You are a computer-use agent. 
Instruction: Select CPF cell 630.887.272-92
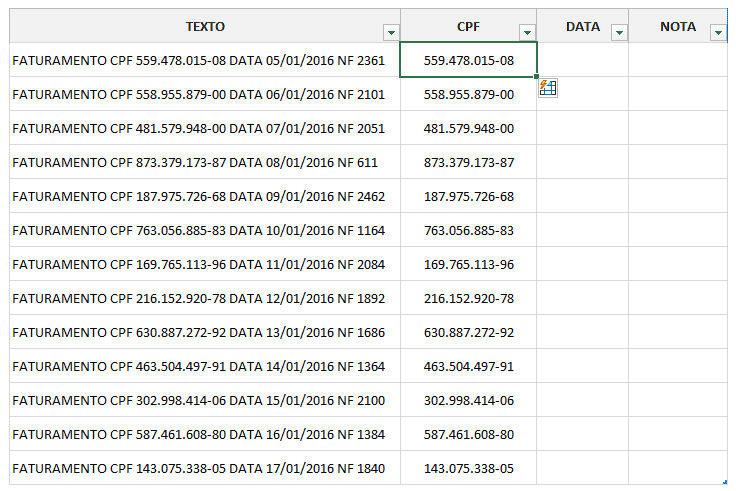(468, 332)
